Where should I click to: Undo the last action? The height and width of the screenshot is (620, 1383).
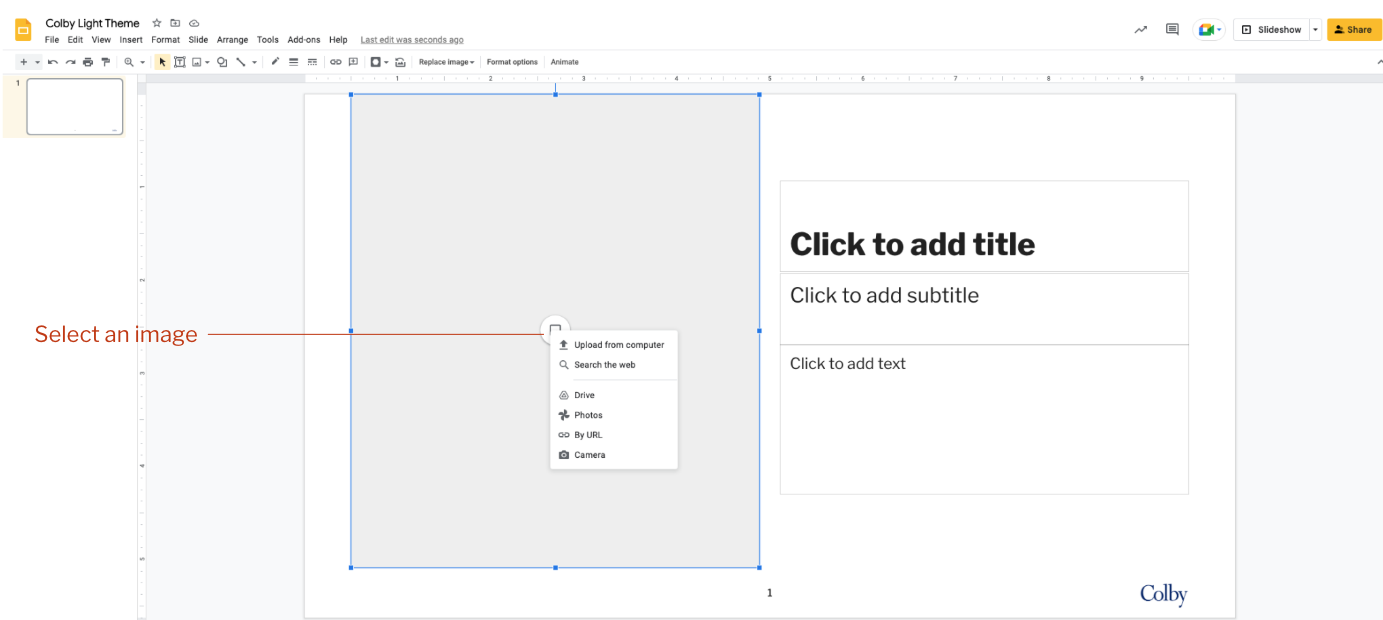coord(53,62)
